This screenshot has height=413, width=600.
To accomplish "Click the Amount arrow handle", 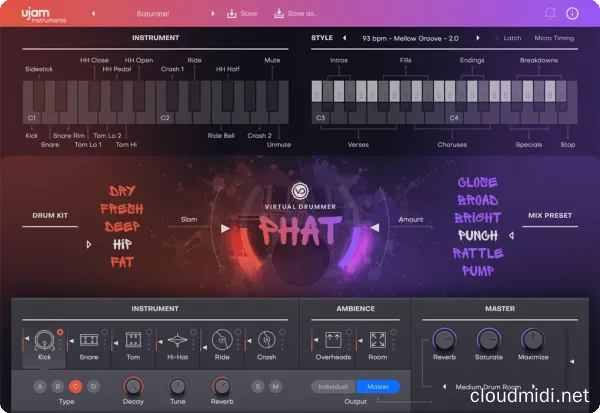I will coord(375,228).
